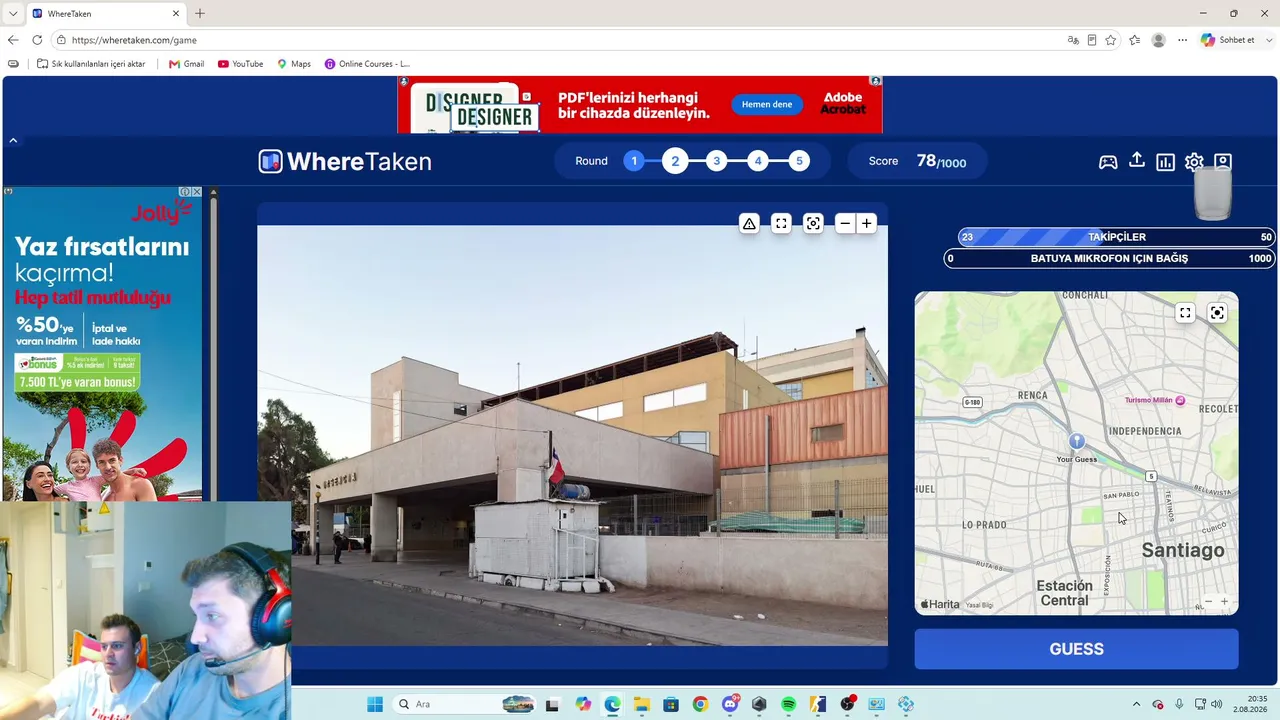Image resolution: width=1280 pixels, height=720 pixels.
Task: Click the Turismo Millán map marker
Action: pos(1180,400)
